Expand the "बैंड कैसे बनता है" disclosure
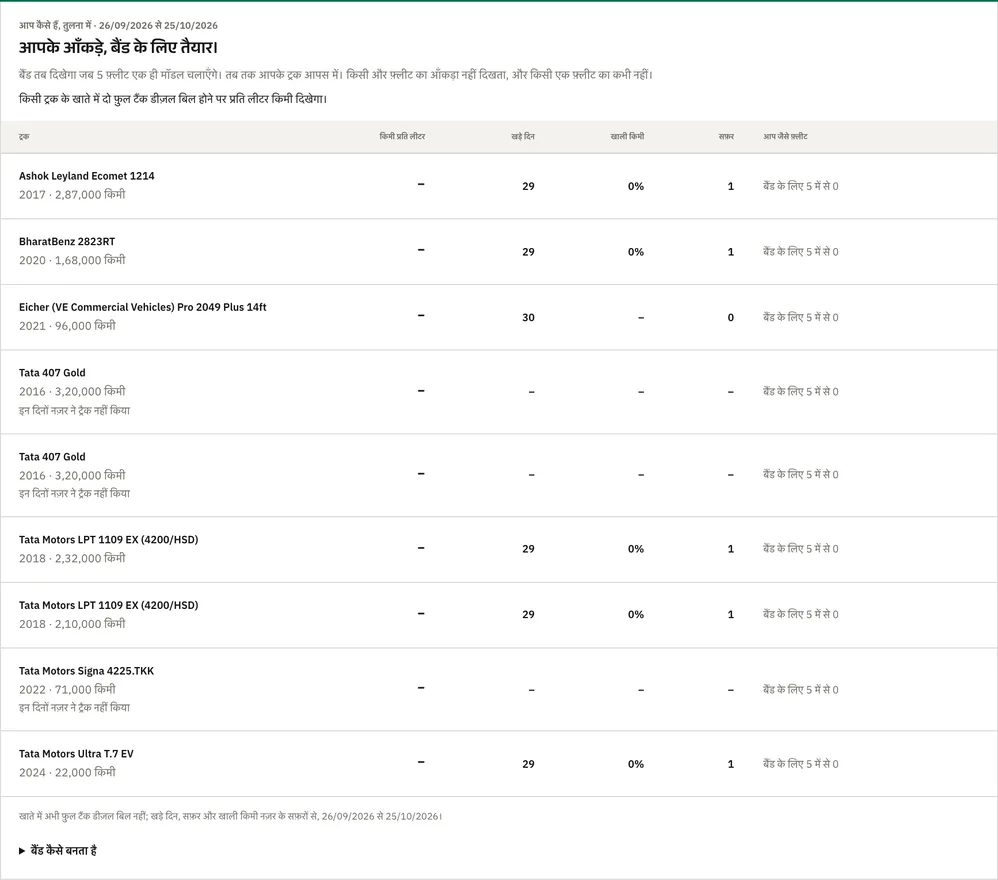The image size is (998, 880). (58, 850)
